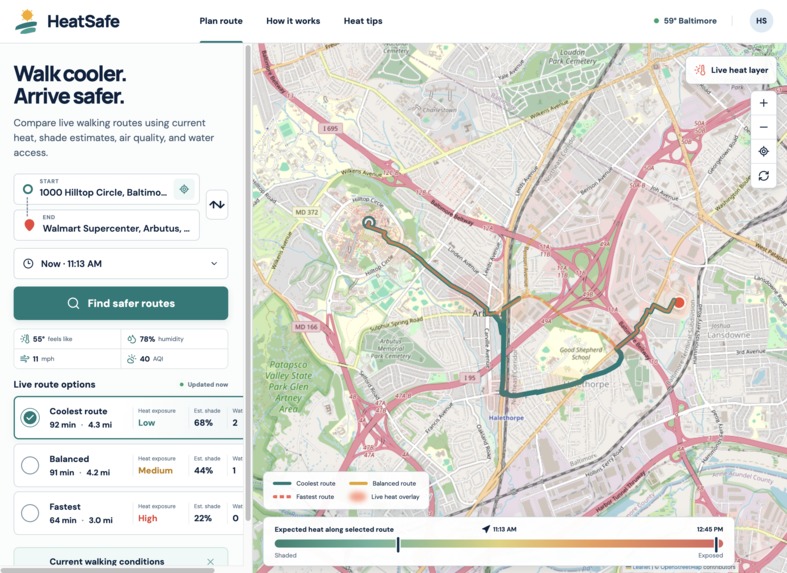The width and height of the screenshot is (787, 573).
Task: Expand the departure time chevron
Action: click(x=214, y=263)
